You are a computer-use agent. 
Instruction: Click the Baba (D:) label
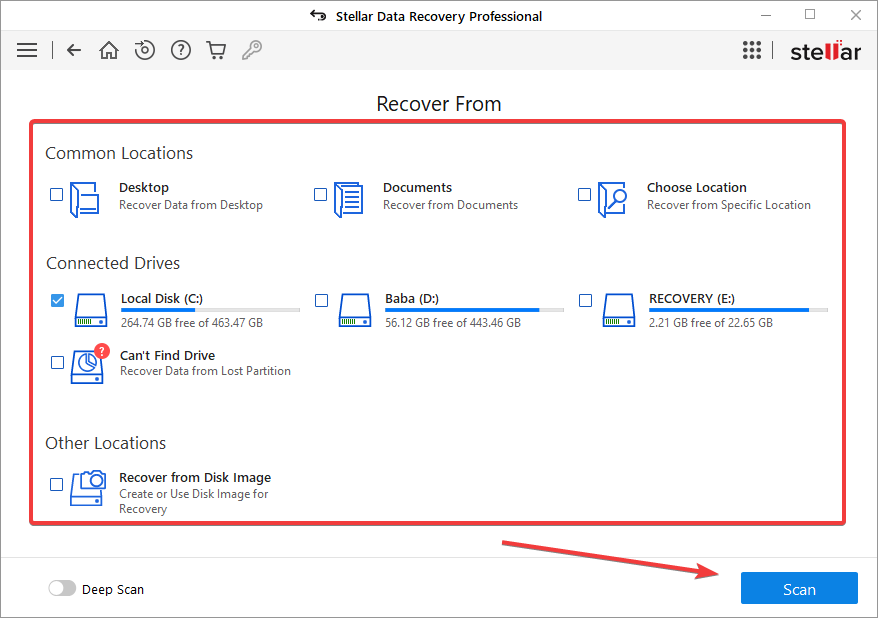pyautogui.click(x=412, y=298)
